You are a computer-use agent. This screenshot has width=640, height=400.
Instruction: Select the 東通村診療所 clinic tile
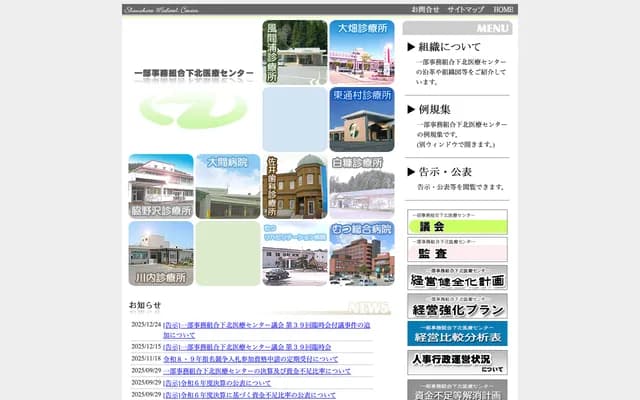[x=361, y=119]
